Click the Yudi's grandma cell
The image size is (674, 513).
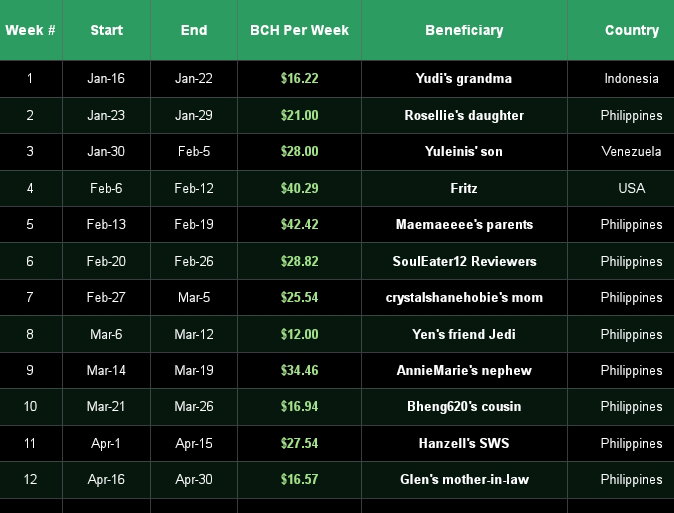tap(464, 79)
